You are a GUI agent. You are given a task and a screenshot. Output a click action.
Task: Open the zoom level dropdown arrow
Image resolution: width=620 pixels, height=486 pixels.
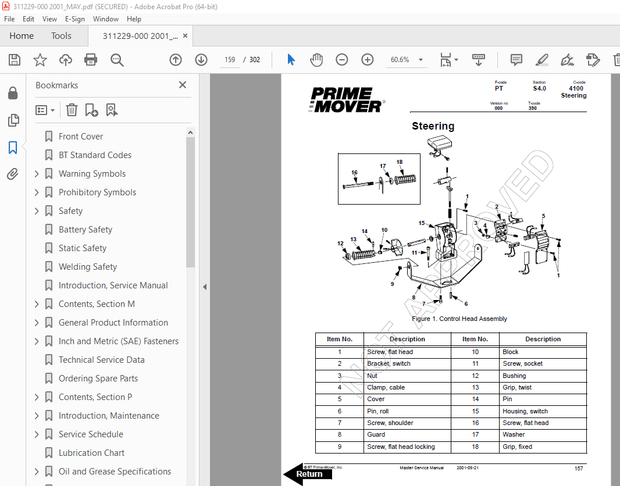pyautogui.click(x=421, y=60)
